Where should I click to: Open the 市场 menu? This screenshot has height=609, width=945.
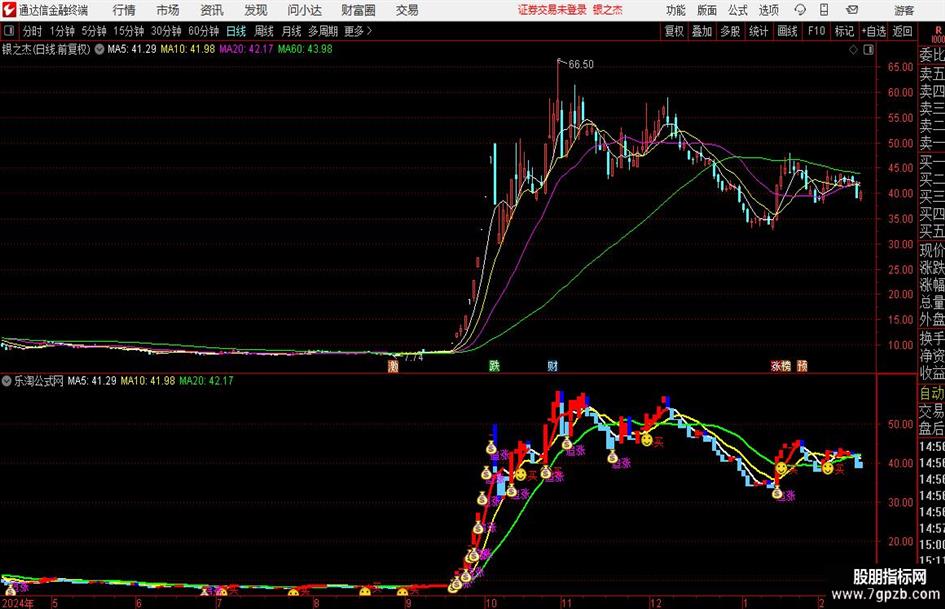point(168,10)
